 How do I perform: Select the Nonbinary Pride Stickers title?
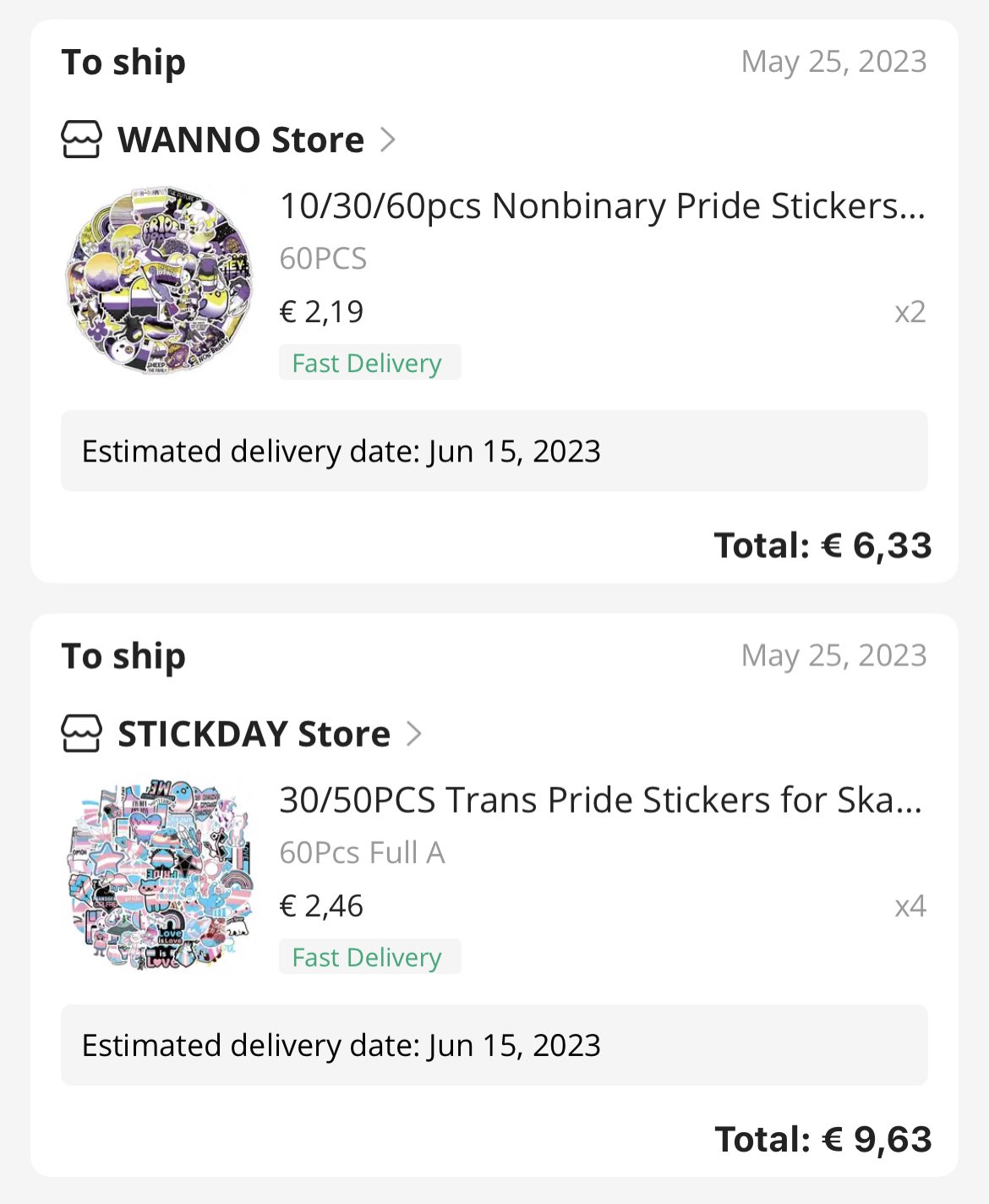tap(602, 206)
